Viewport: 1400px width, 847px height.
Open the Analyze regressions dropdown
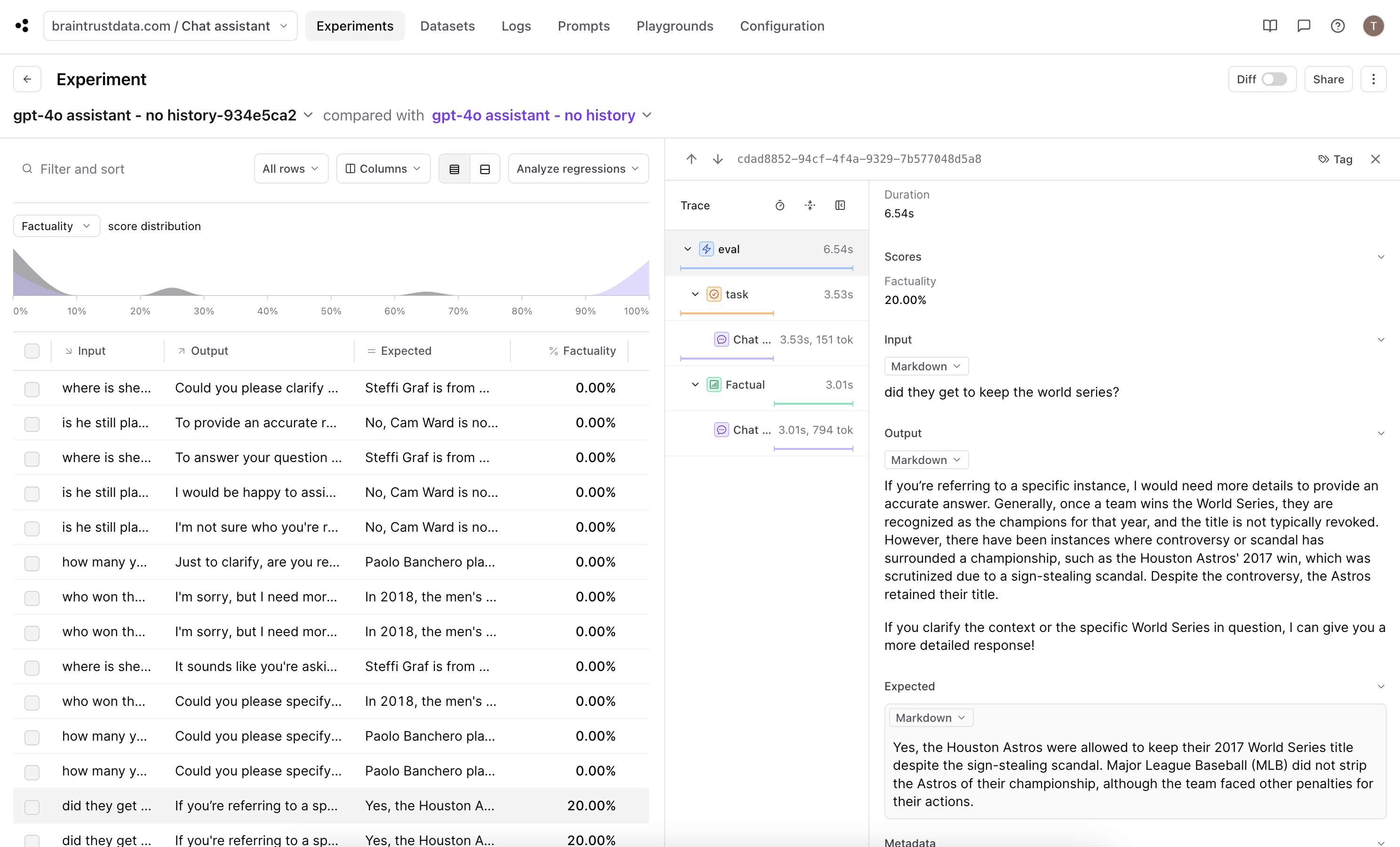(577, 169)
